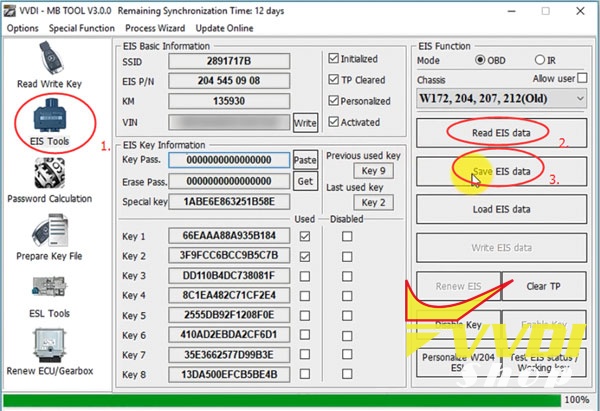Screen dimensions: 600x411
Task: Check the Used box for Key 4
Action: [305, 296]
